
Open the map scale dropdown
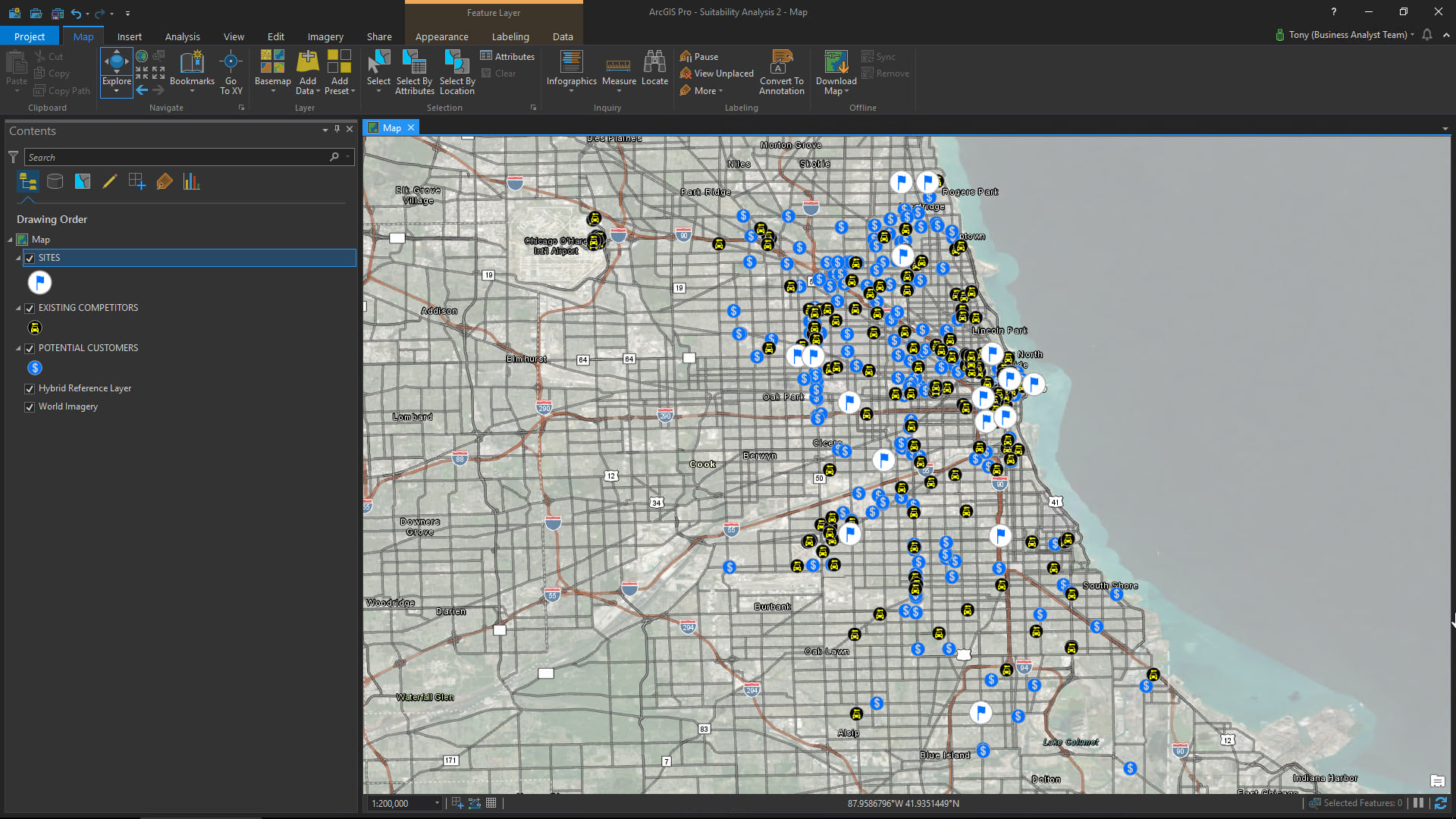pyautogui.click(x=437, y=803)
